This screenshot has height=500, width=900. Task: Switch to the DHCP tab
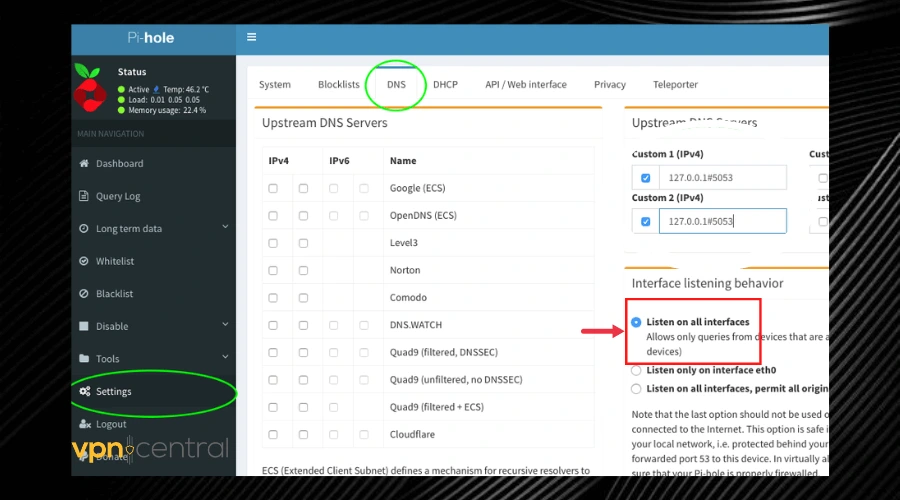pyautogui.click(x=445, y=85)
